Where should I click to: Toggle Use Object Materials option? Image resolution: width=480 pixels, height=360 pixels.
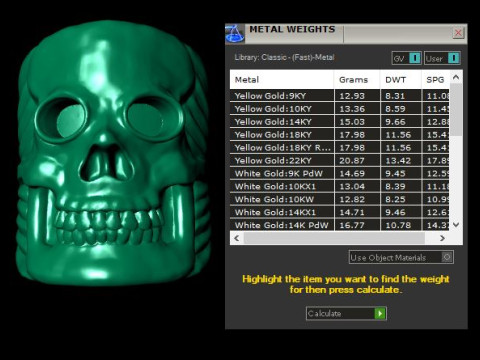click(x=401, y=257)
